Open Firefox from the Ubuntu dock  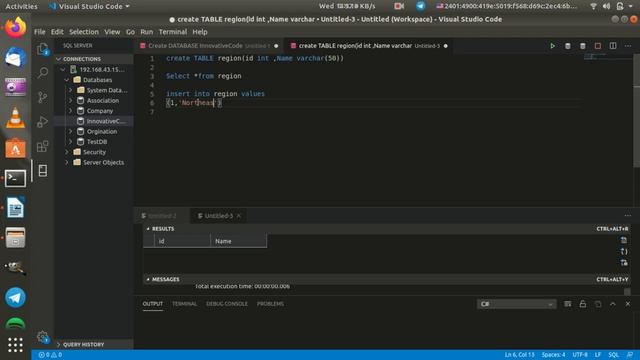point(16,27)
